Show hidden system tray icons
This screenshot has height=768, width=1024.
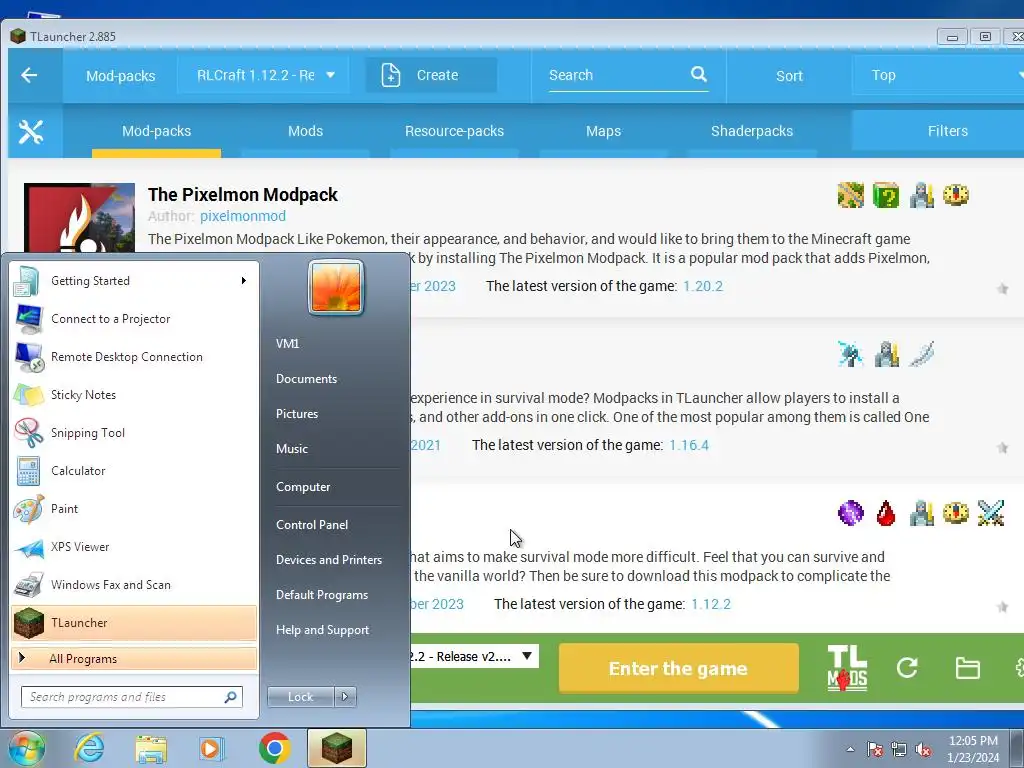pyautogui.click(x=850, y=749)
